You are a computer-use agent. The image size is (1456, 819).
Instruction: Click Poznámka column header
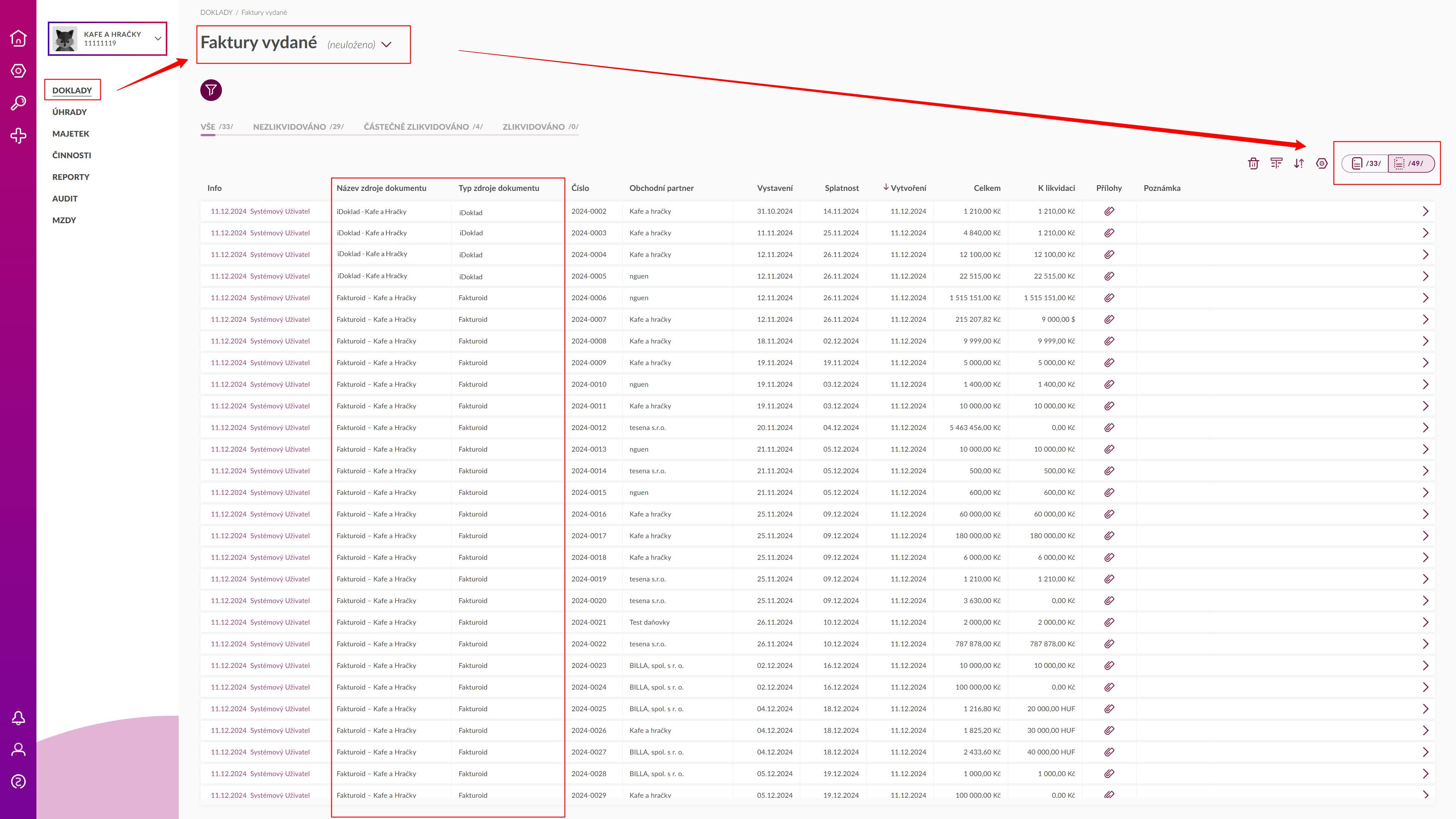click(x=1162, y=188)
